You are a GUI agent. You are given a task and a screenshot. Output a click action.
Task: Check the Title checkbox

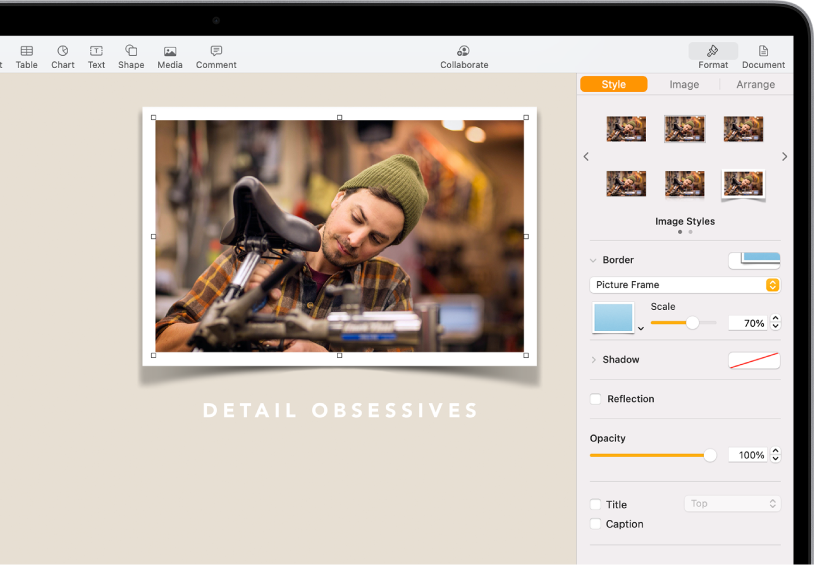[x=596, y=505]
